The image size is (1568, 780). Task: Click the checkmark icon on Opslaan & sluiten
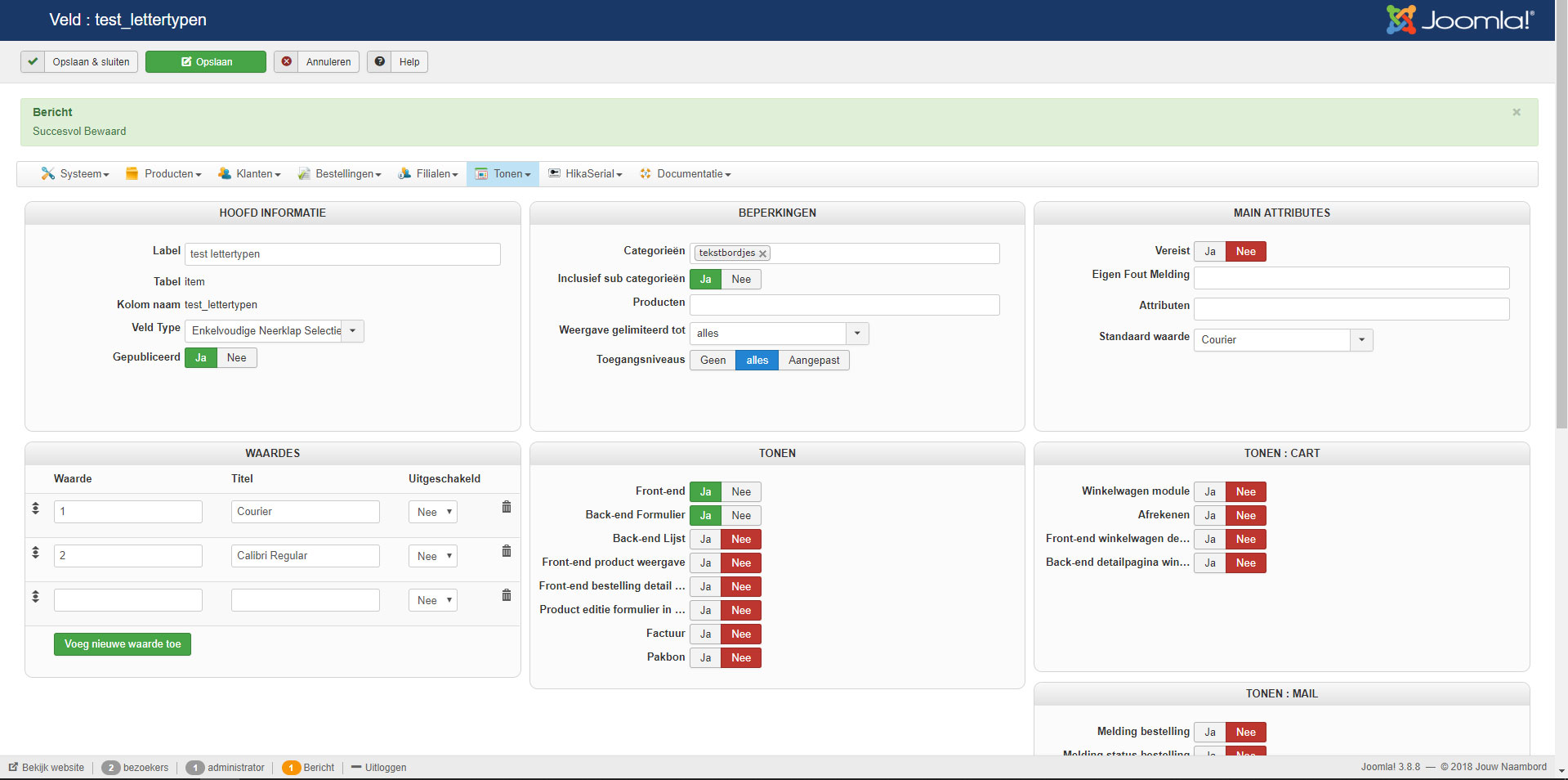coord(33,61)
